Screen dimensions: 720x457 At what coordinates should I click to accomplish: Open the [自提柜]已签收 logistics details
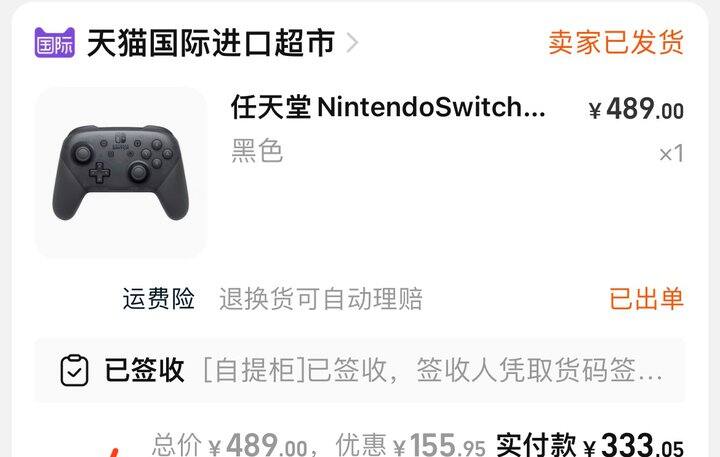pos(432,370)
